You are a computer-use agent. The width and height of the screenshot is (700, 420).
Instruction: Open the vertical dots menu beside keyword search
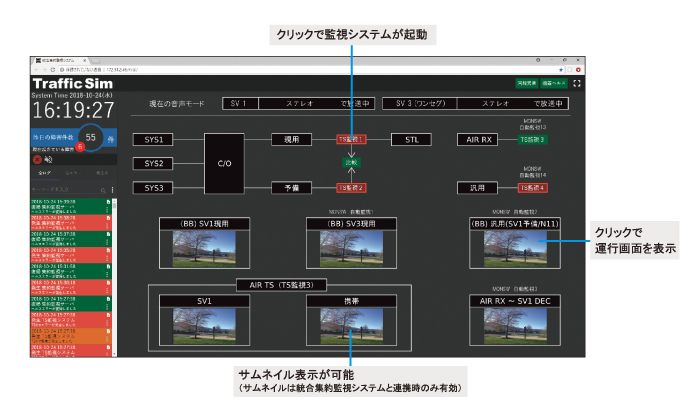coord(112,190)
